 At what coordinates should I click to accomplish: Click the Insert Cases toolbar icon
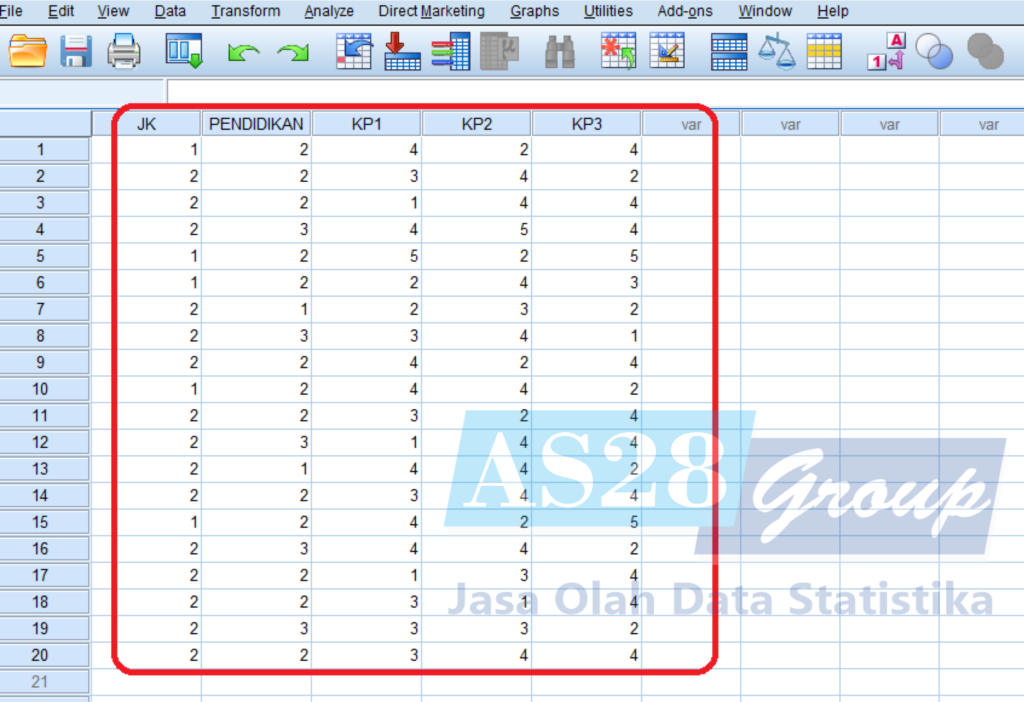pos(618,51)
